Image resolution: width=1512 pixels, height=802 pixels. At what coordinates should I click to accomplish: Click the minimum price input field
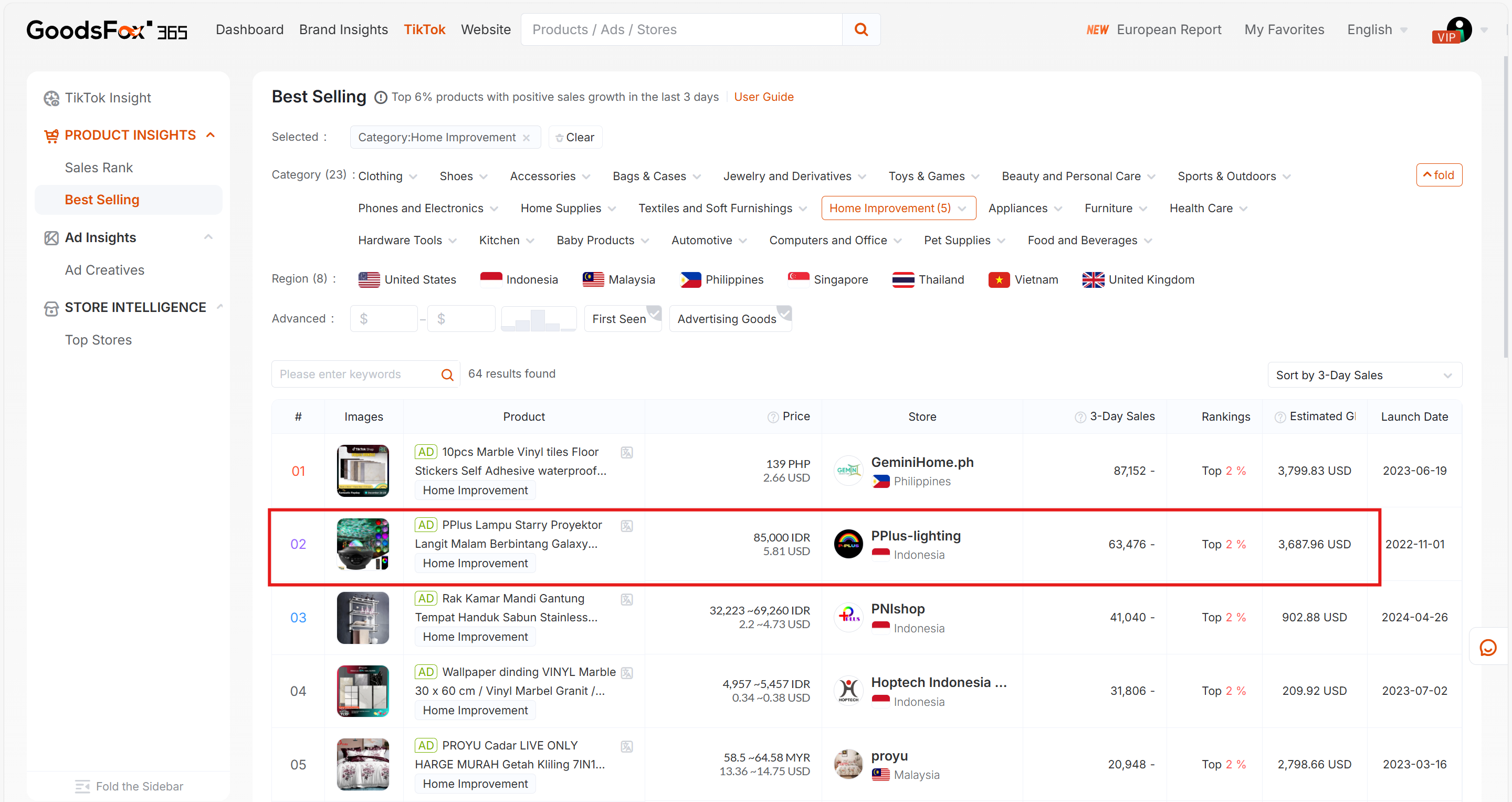[x=384, y=319]
